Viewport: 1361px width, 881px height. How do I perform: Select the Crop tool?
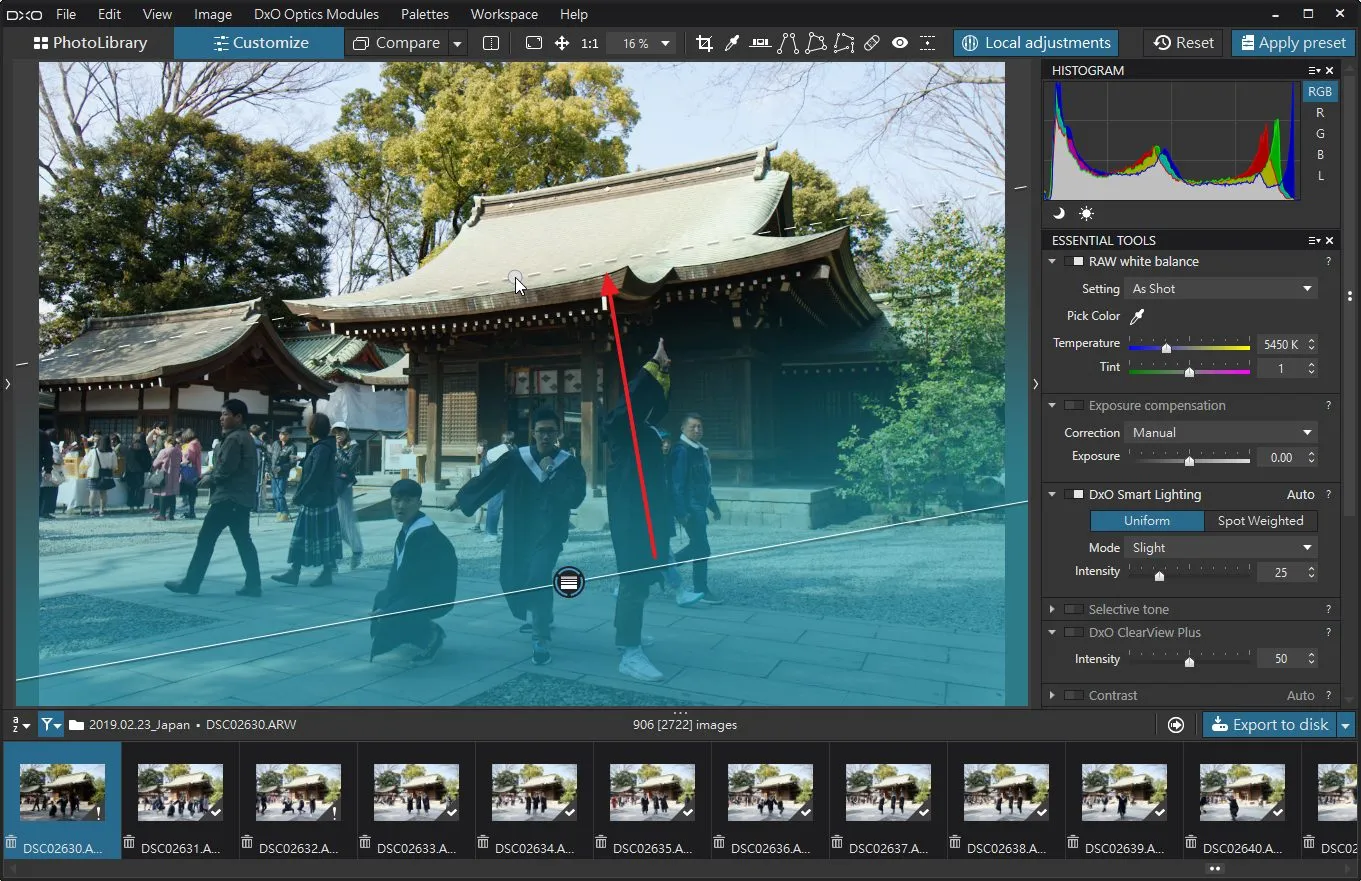click(704, 43)
